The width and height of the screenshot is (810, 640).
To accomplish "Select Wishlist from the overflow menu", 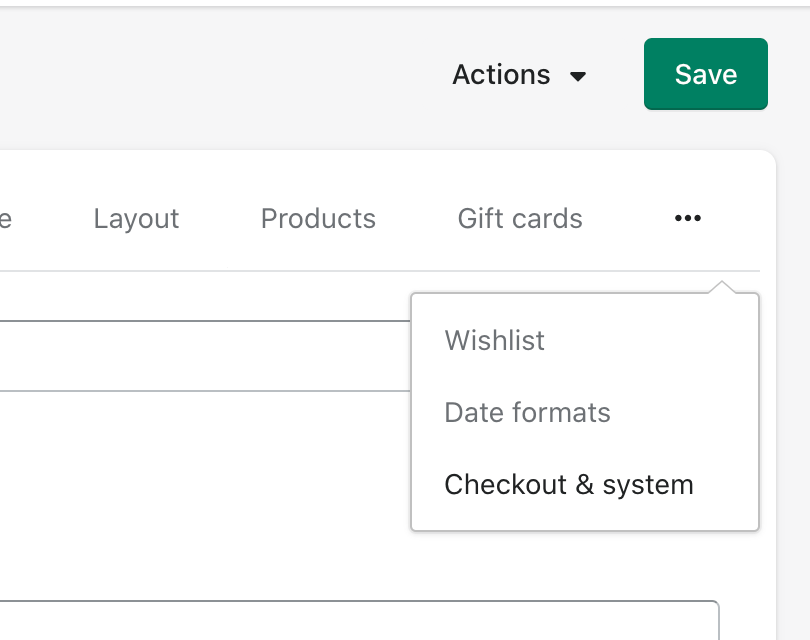I will coord(495,340).
